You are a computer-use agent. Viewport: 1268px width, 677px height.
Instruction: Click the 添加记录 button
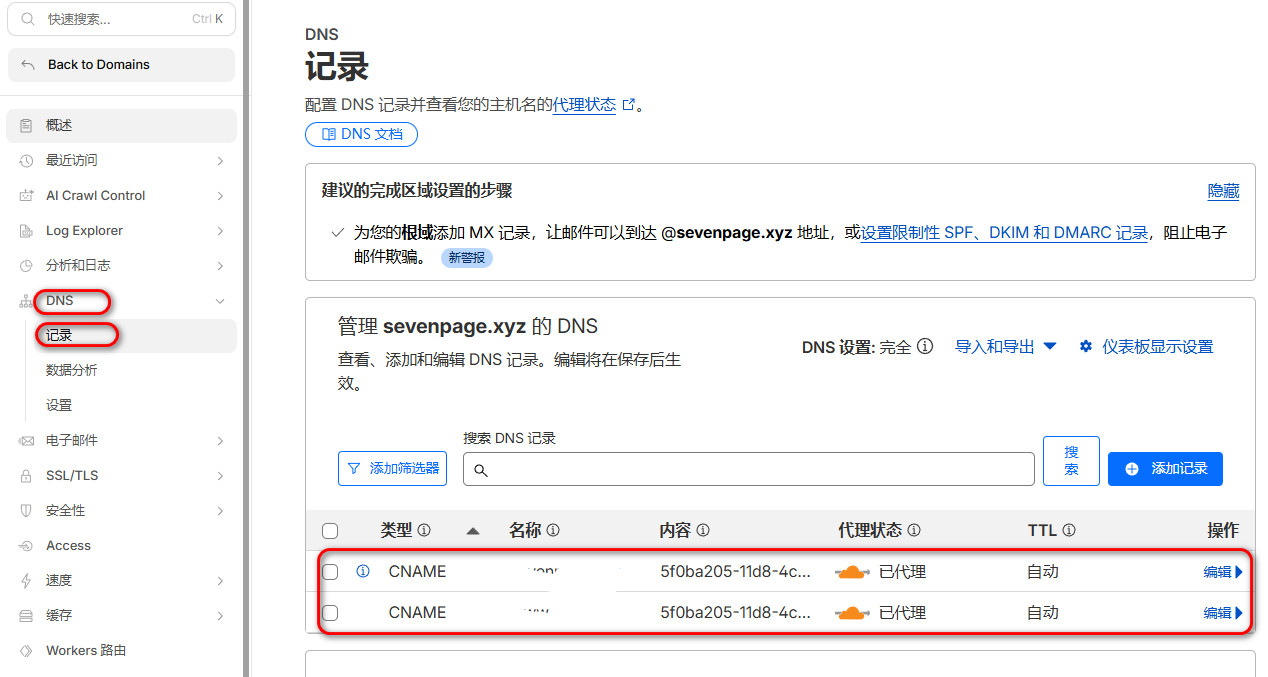pyautogui.click(x=1165, y=468)
